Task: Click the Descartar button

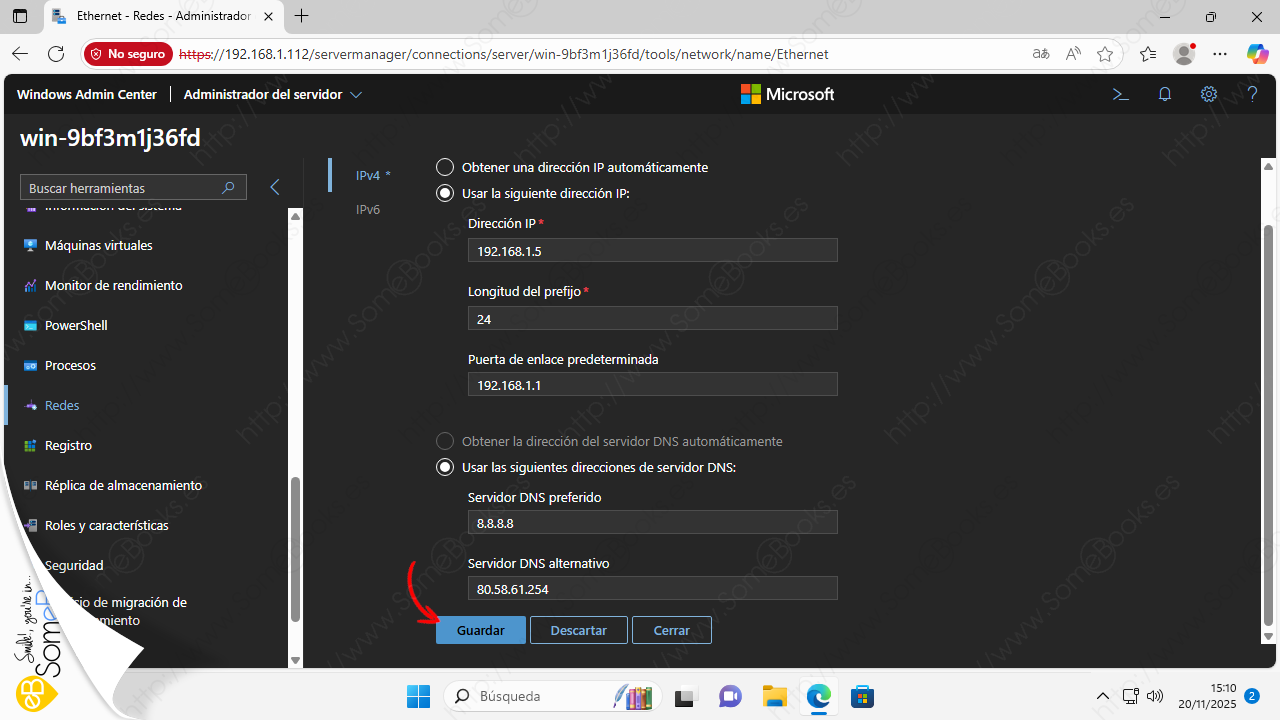Action: click(578, 630)
